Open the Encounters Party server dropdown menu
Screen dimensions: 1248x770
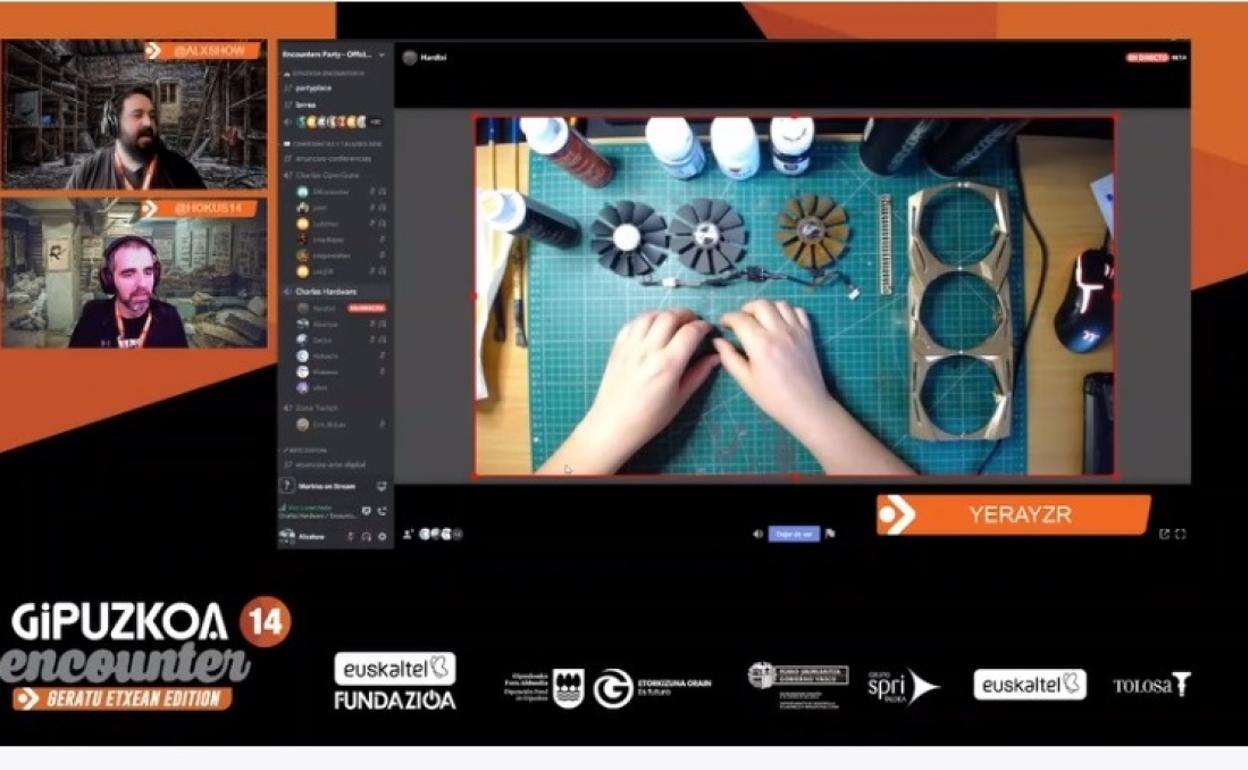click(x=382, y=54)
